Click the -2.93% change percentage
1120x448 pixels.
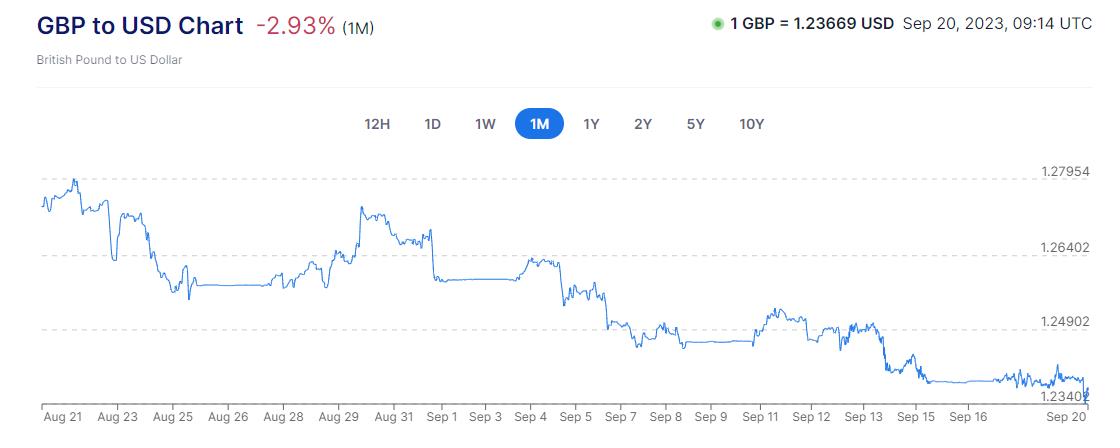(x=295, y=26)
